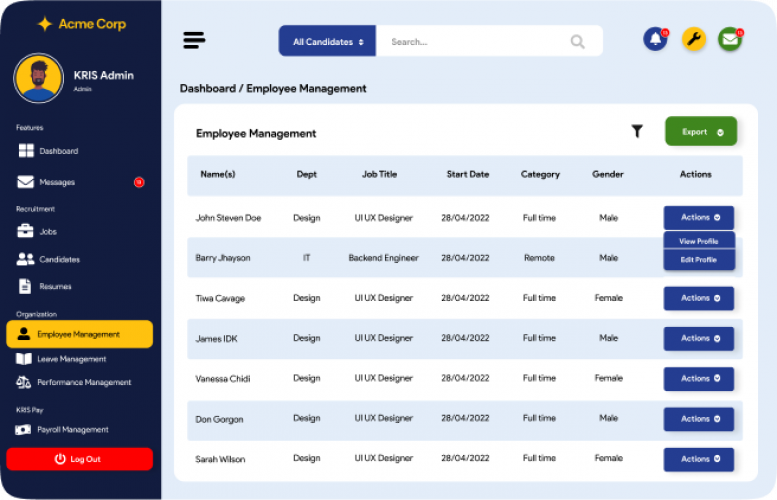Open Payroll Management in the sidebar
Screen dimensions: 777x500
(x=72, y=430)
